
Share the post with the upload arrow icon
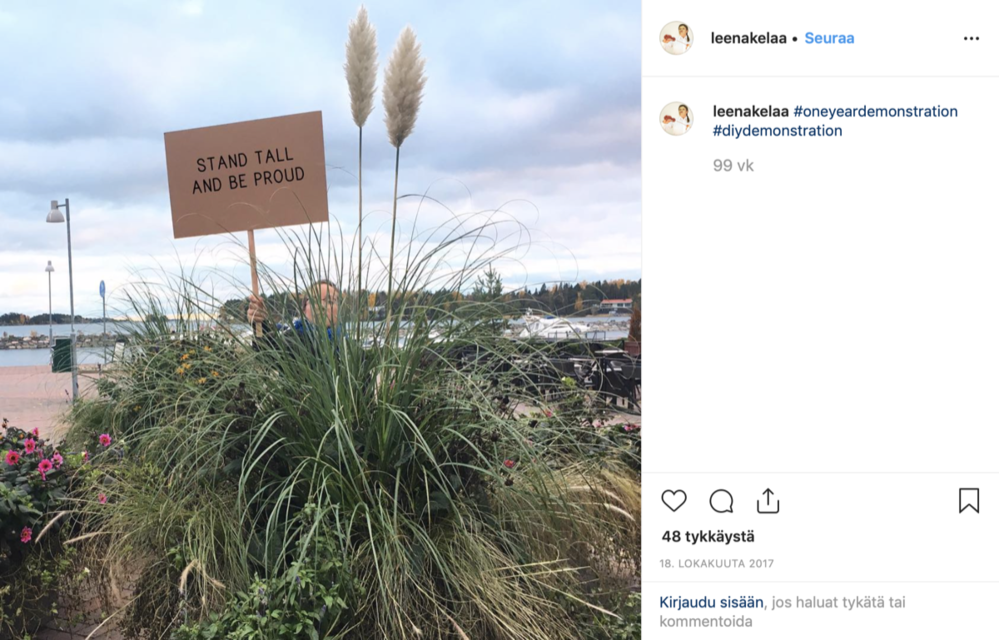click(768, 501)
